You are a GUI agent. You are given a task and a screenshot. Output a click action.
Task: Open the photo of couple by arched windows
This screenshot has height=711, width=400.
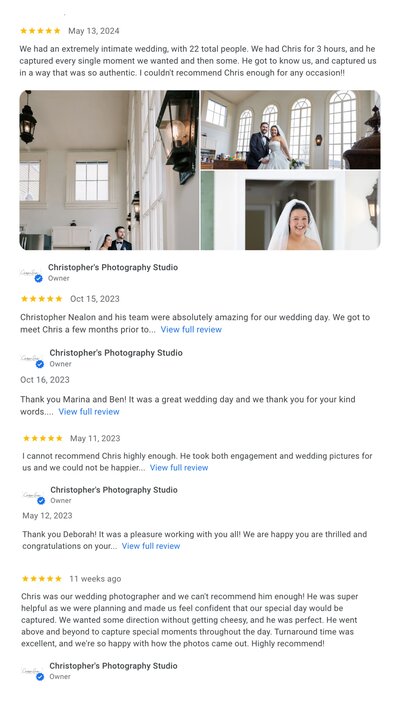click(x=291, y=130)
